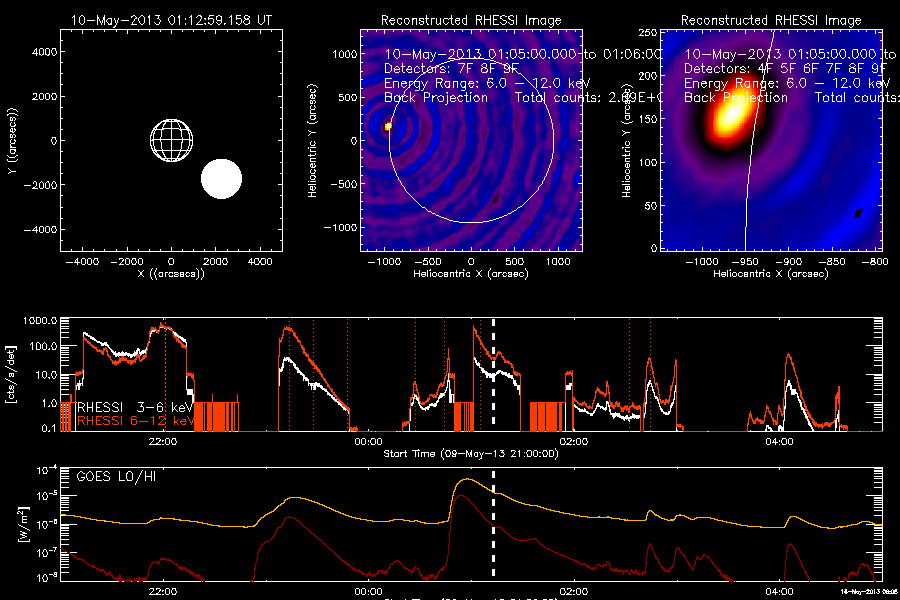Click the '04:00' tick label under RHESSI light curve
The image size is (900, 600).
click(x=779, y=442)
